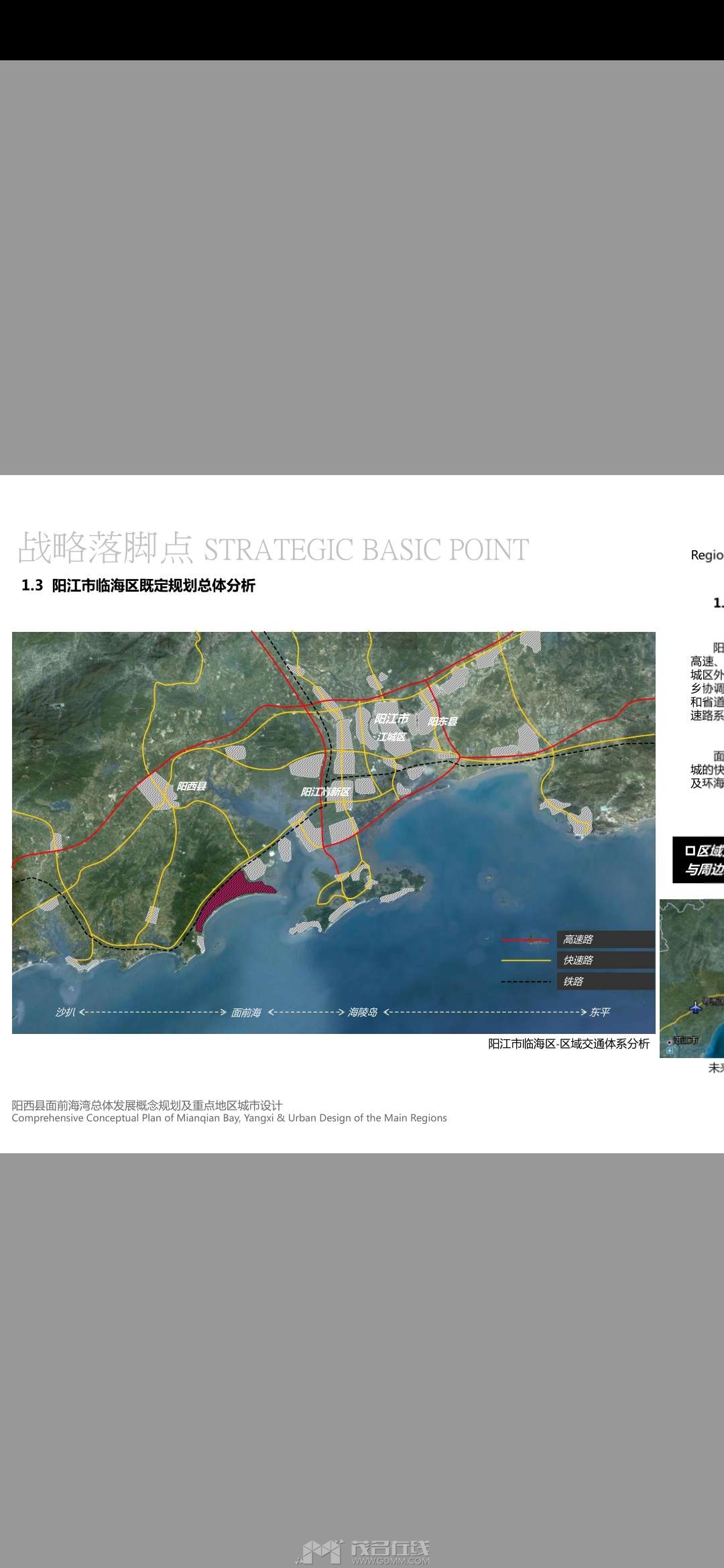
Task: Tap the 沙扒 coastal marker label
Action: click(65, 1012)
